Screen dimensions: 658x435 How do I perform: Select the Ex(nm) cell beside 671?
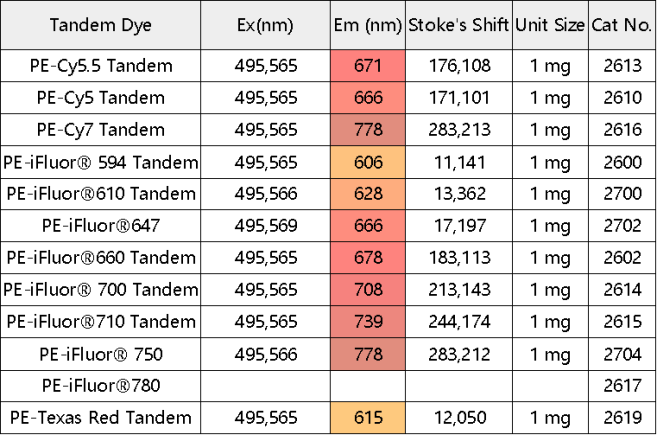tap(265, 66)
